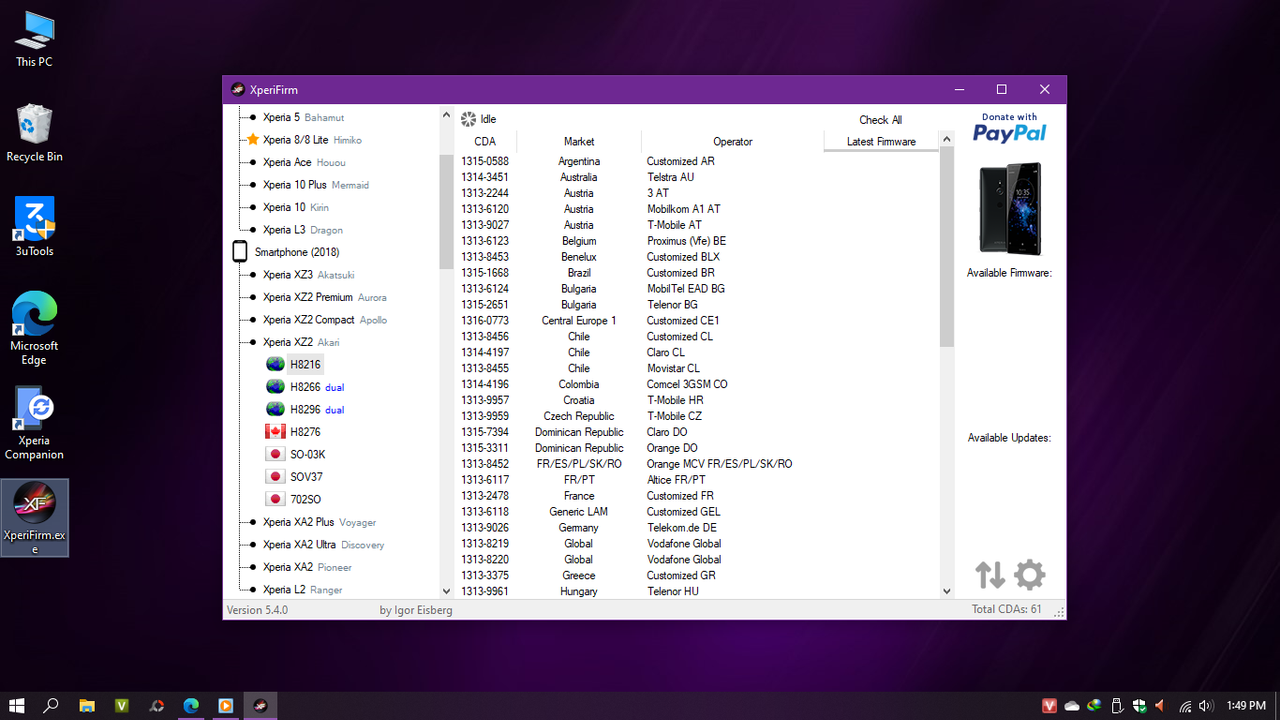Sort list by CDA column header
1280x720 pixels.
[485, 141]
